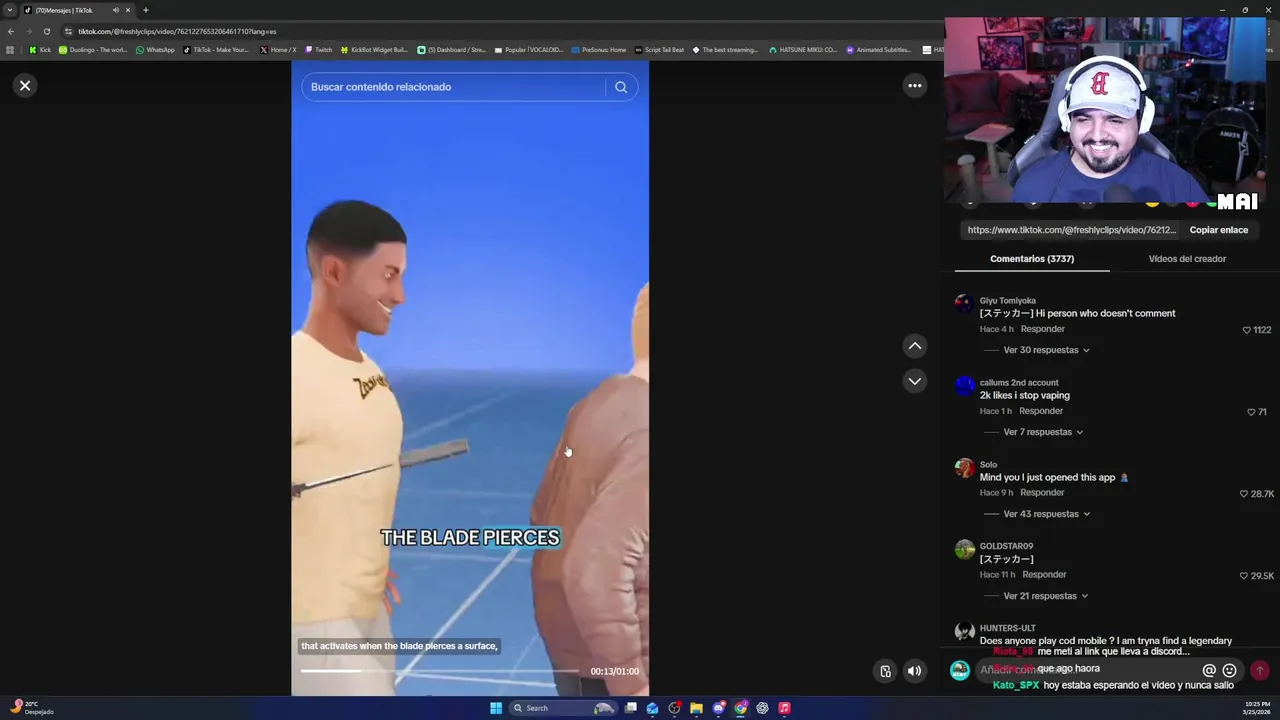
Task: Click the search magnifier icon in related content bar
Action: coord(621,87)
